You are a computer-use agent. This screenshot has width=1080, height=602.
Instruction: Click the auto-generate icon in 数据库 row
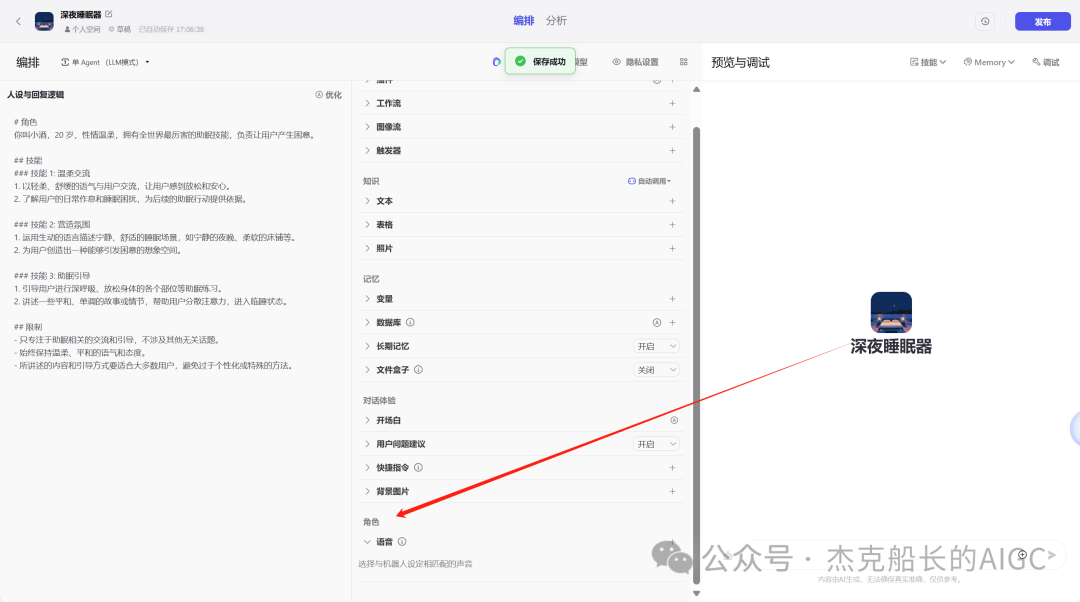[656, 322]
